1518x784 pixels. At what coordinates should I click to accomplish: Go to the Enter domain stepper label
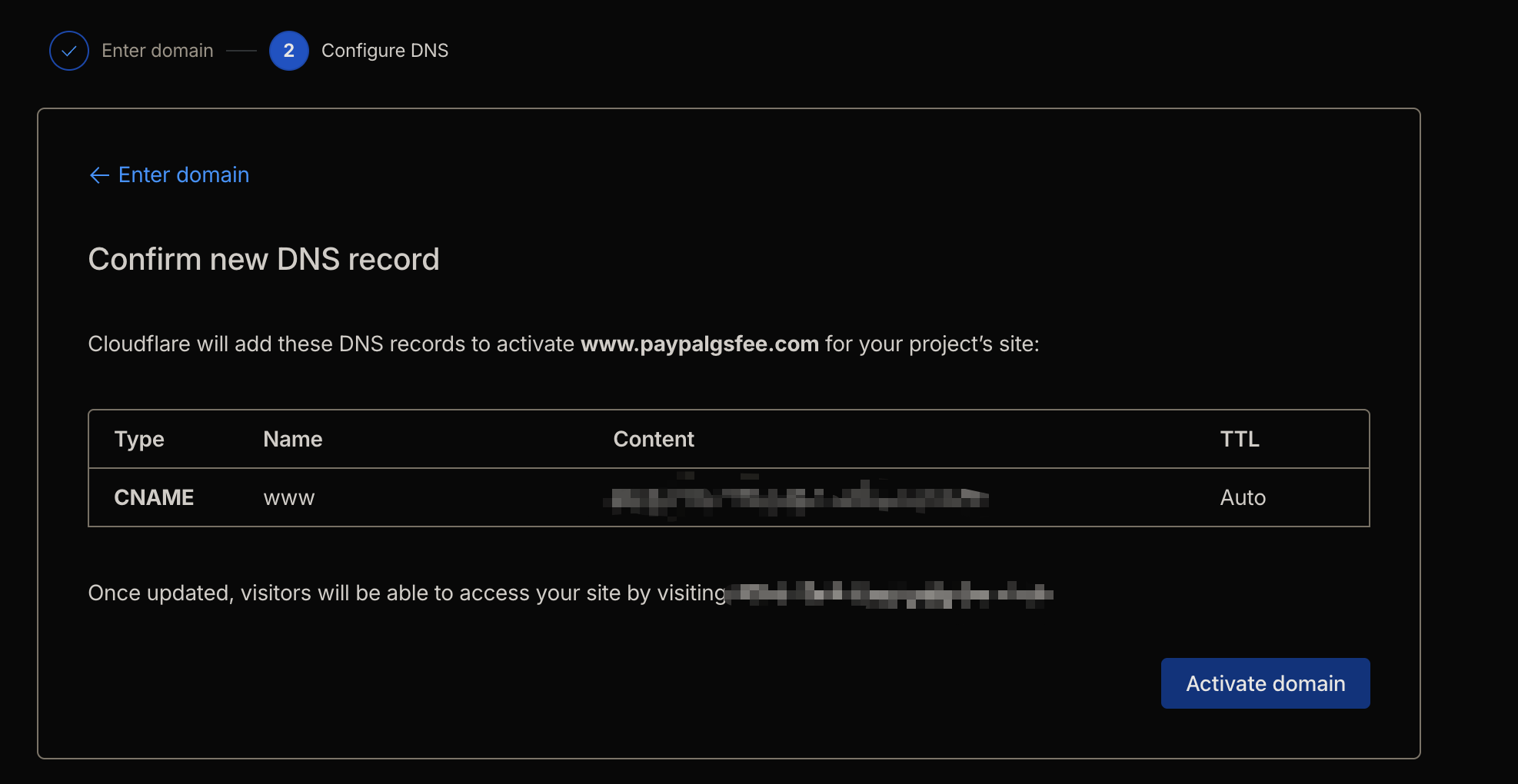pos(158,51)
